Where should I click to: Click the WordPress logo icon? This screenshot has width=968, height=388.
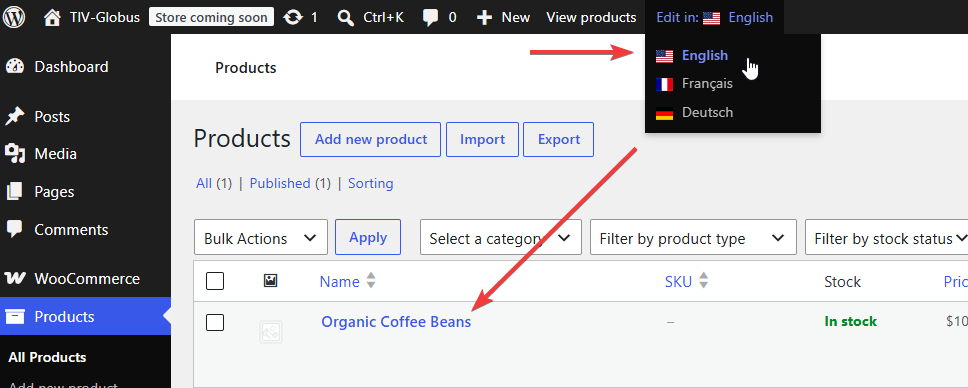tap(14, 17)
